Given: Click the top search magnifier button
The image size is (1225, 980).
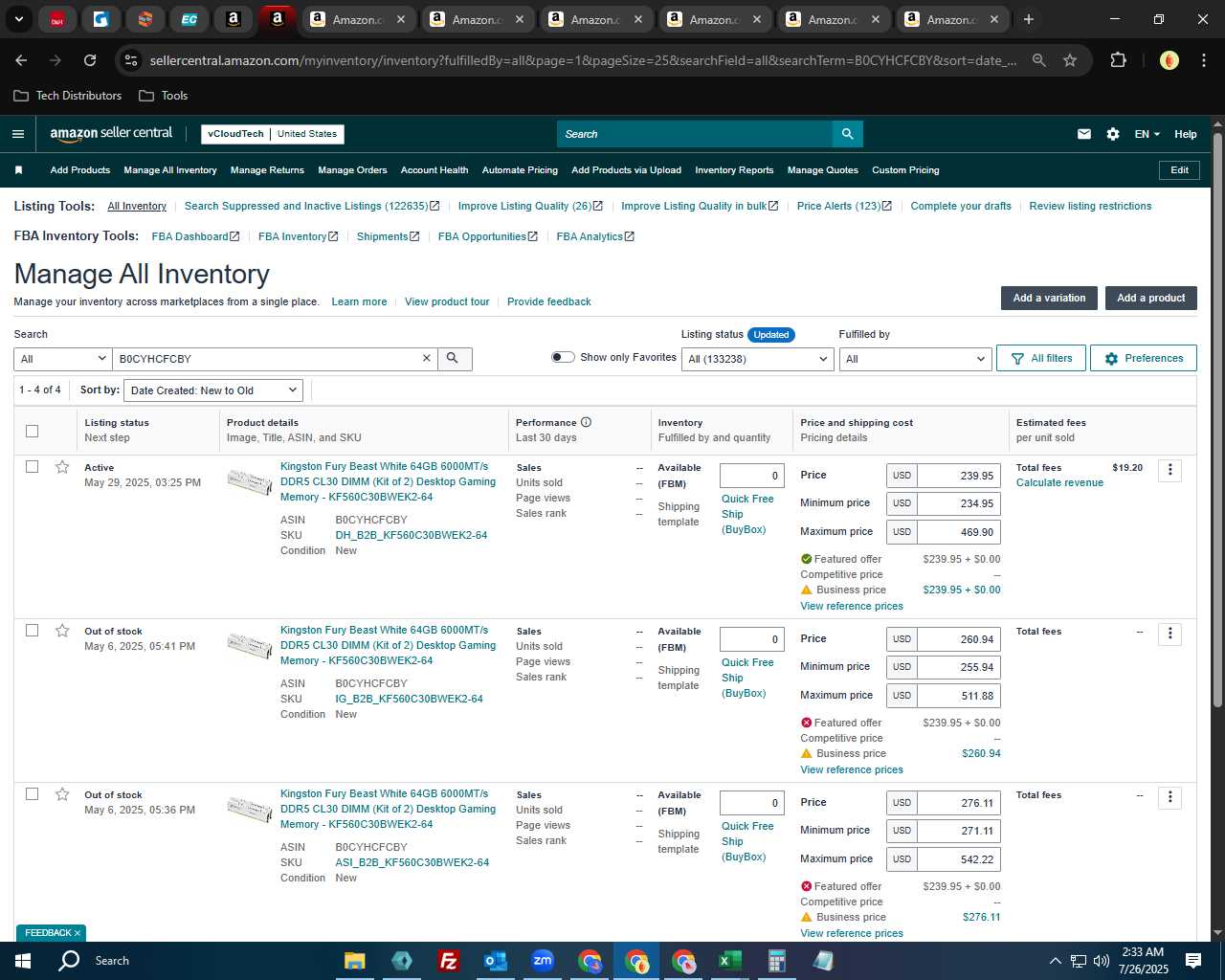Looking at the screenshot, I should pyautogui.click(x=847, y=134).
